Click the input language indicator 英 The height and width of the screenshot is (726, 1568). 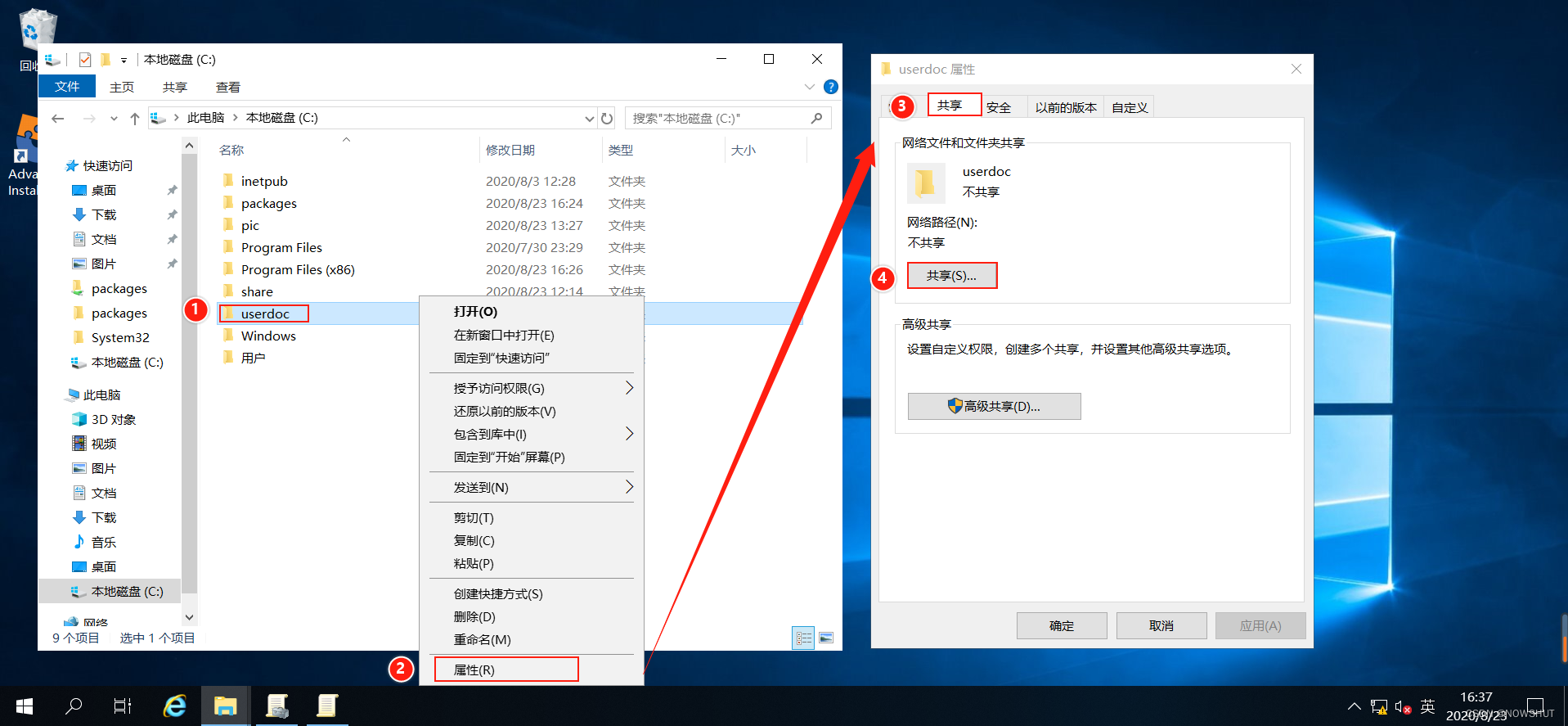point(1428,706)
